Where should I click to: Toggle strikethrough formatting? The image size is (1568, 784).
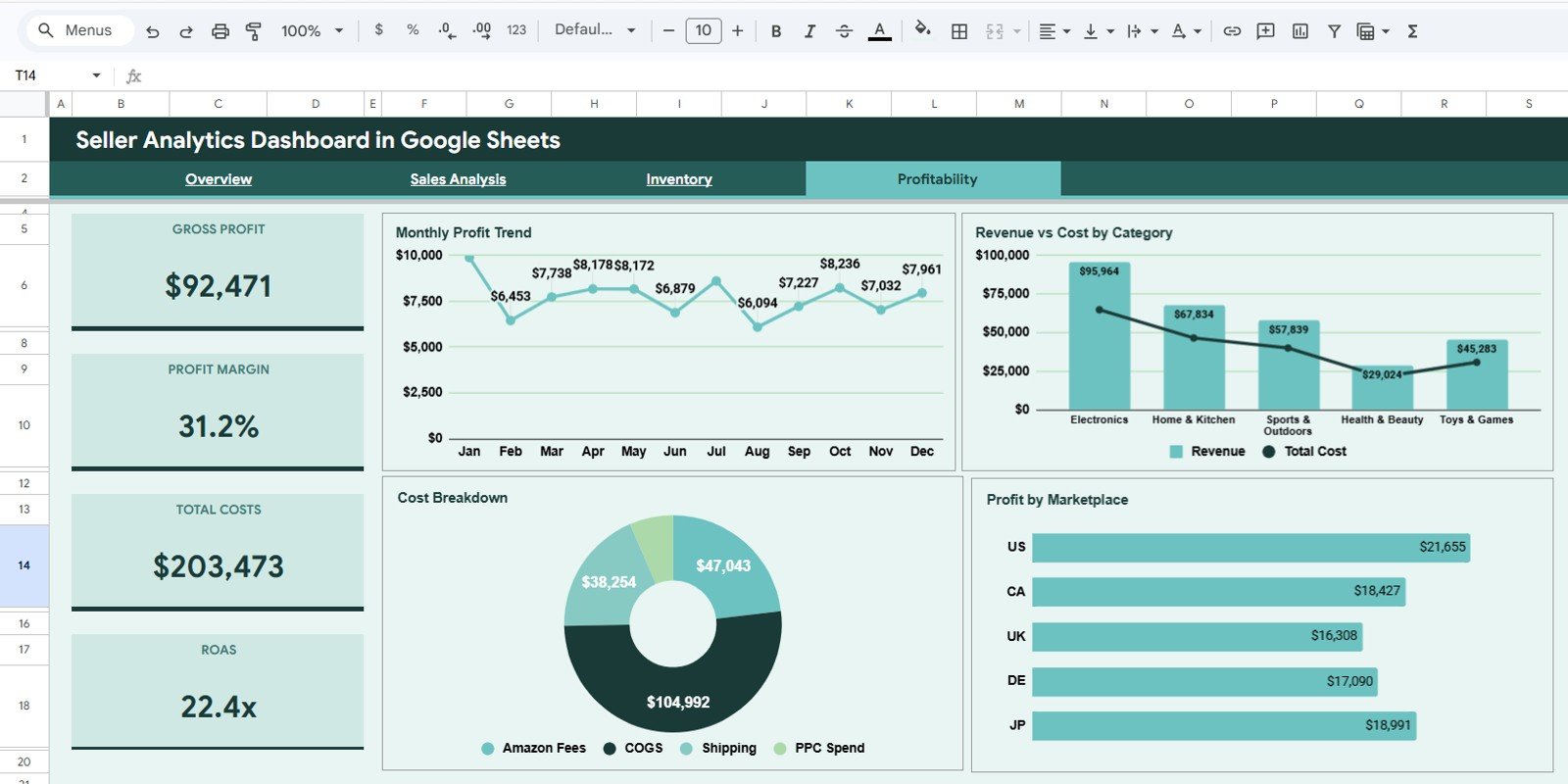coord(844,31)
